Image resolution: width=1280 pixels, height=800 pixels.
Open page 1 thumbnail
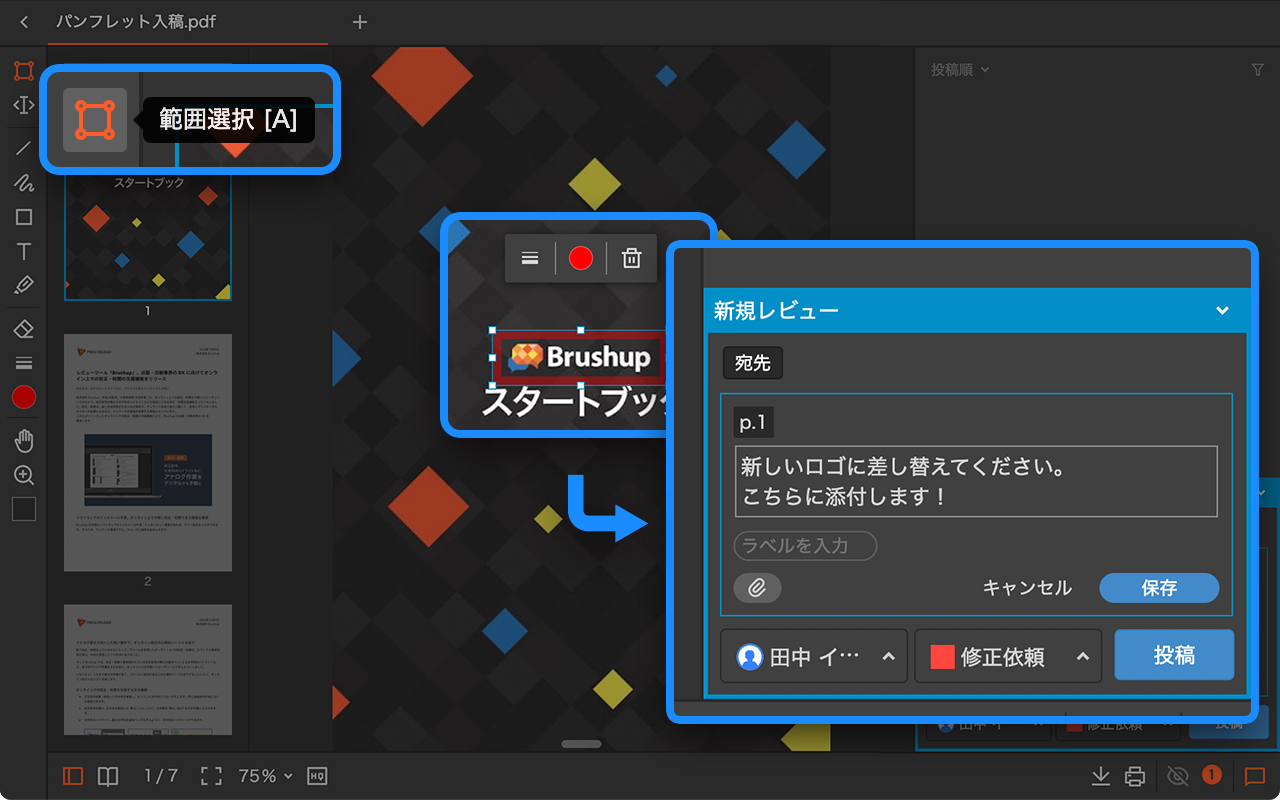(x=148, y=235)
